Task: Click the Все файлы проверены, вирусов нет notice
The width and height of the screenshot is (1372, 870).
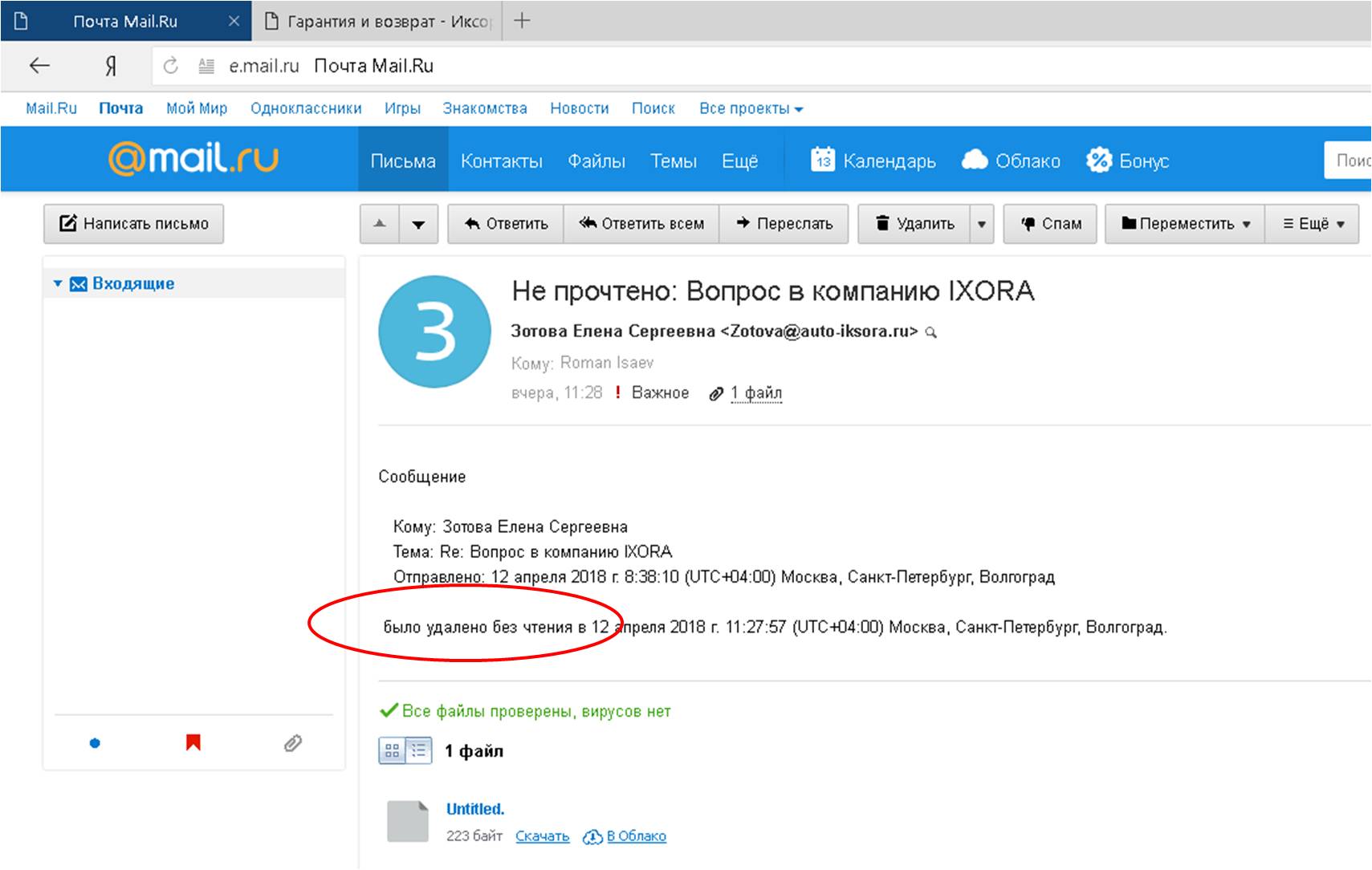Action: click(x=525, y=711)
